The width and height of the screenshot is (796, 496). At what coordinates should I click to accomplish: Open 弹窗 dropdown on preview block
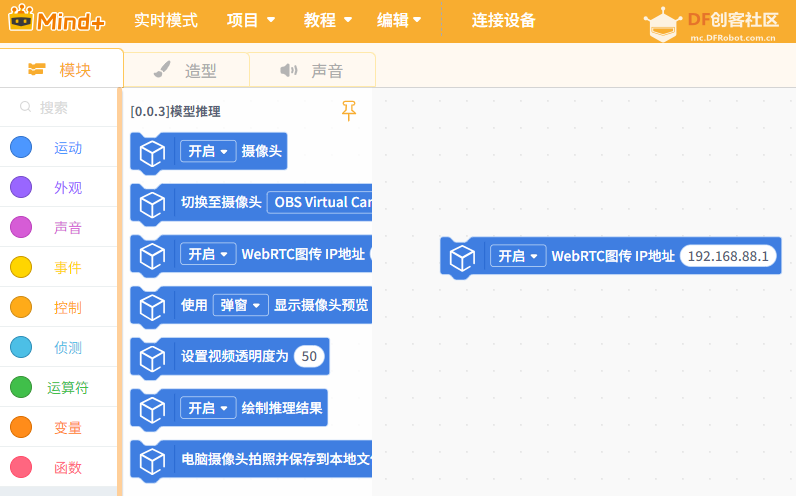coord(241,305)
